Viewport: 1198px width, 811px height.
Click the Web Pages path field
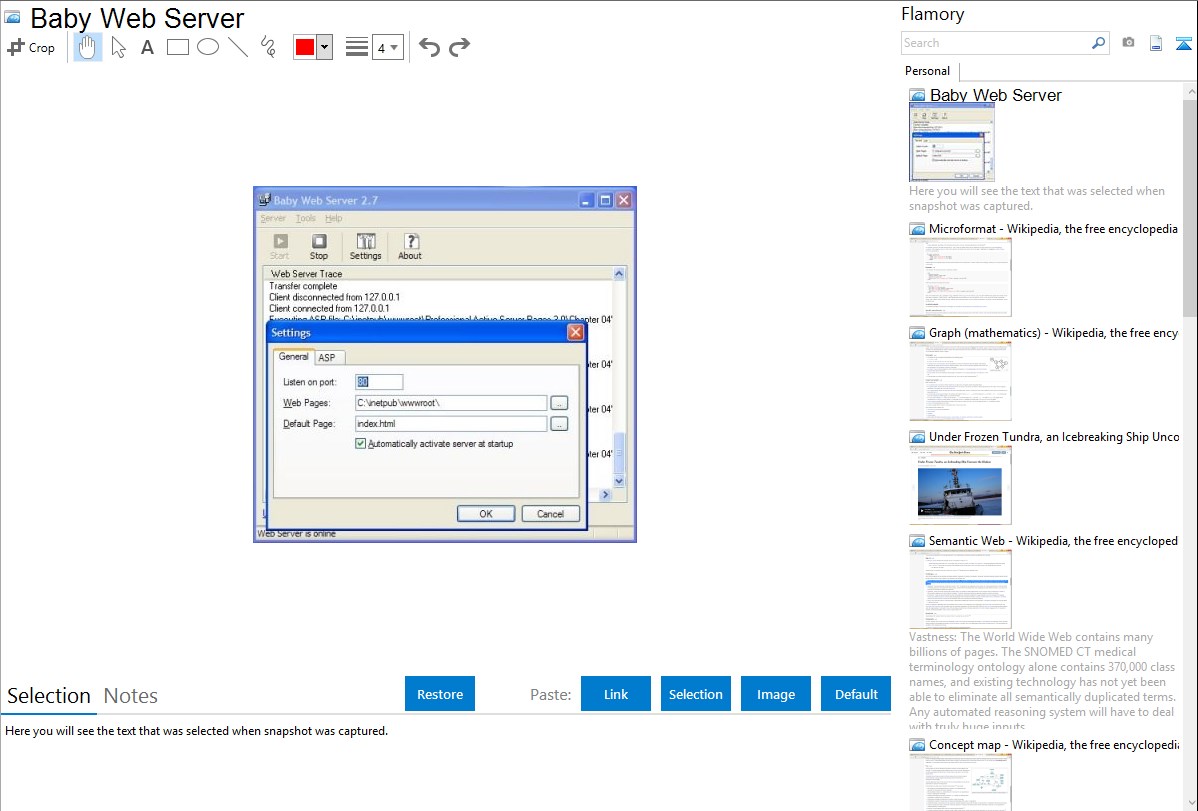click(x=451, y=403)
